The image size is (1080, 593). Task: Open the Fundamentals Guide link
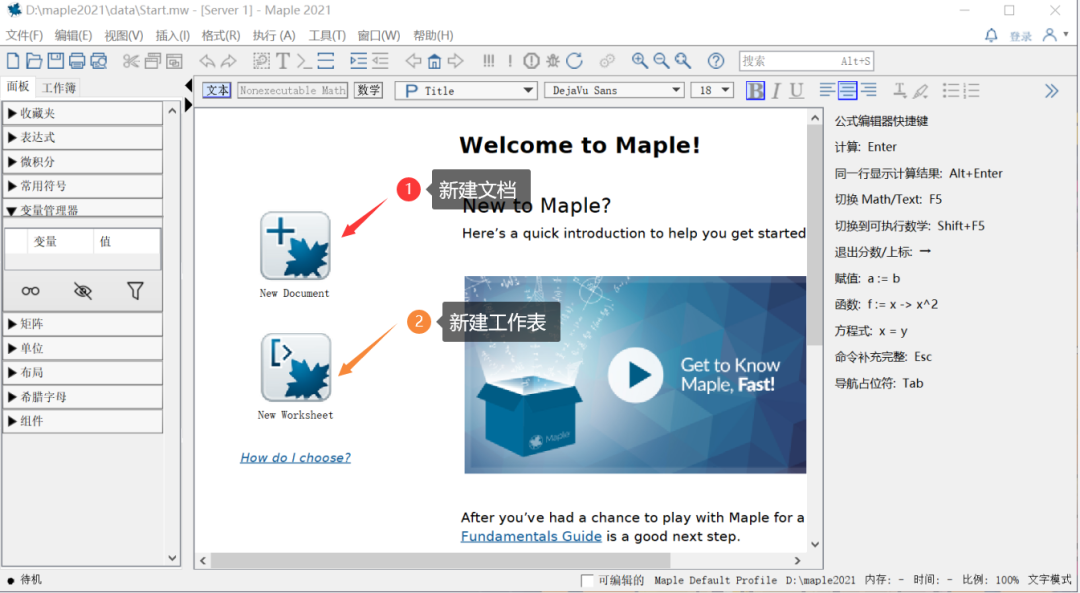(x=531, y=536)
